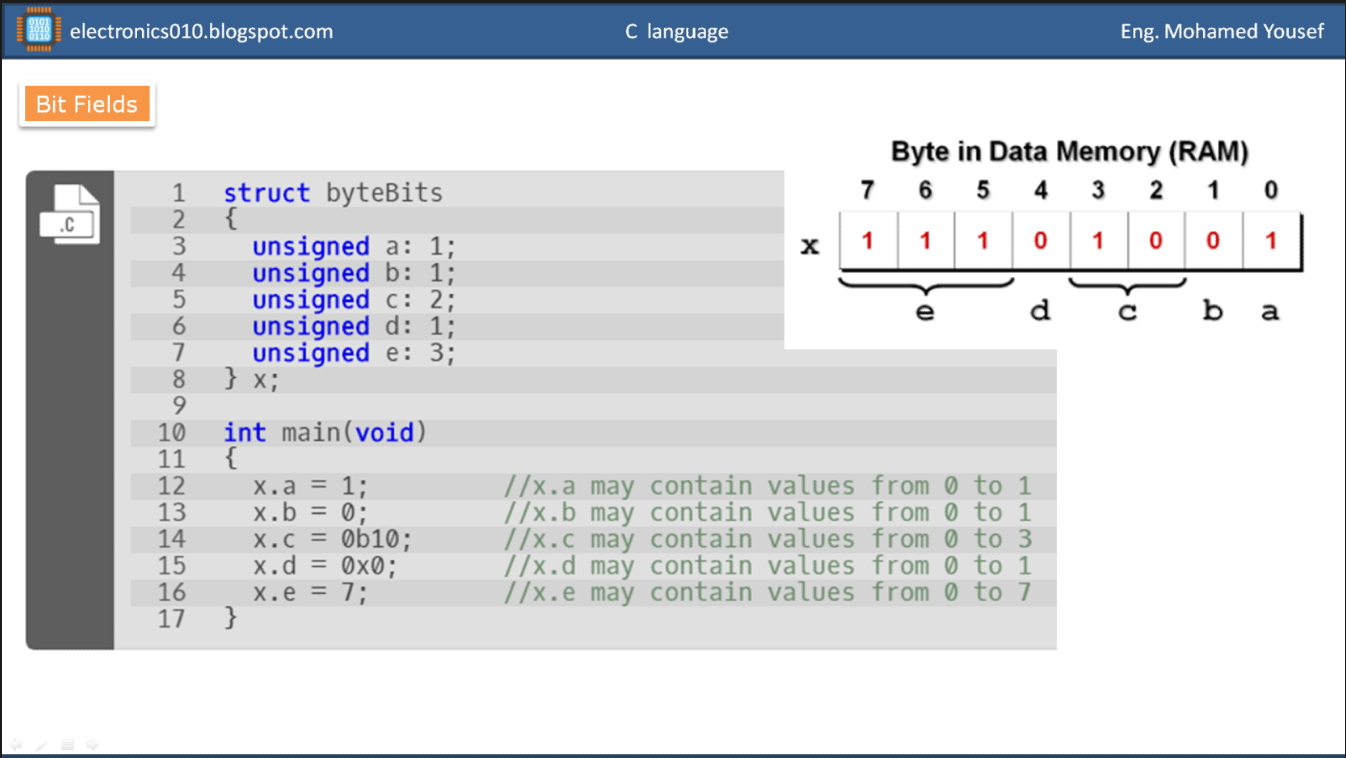
Task: Click line number 16 in code
Action: pos(171,593)
